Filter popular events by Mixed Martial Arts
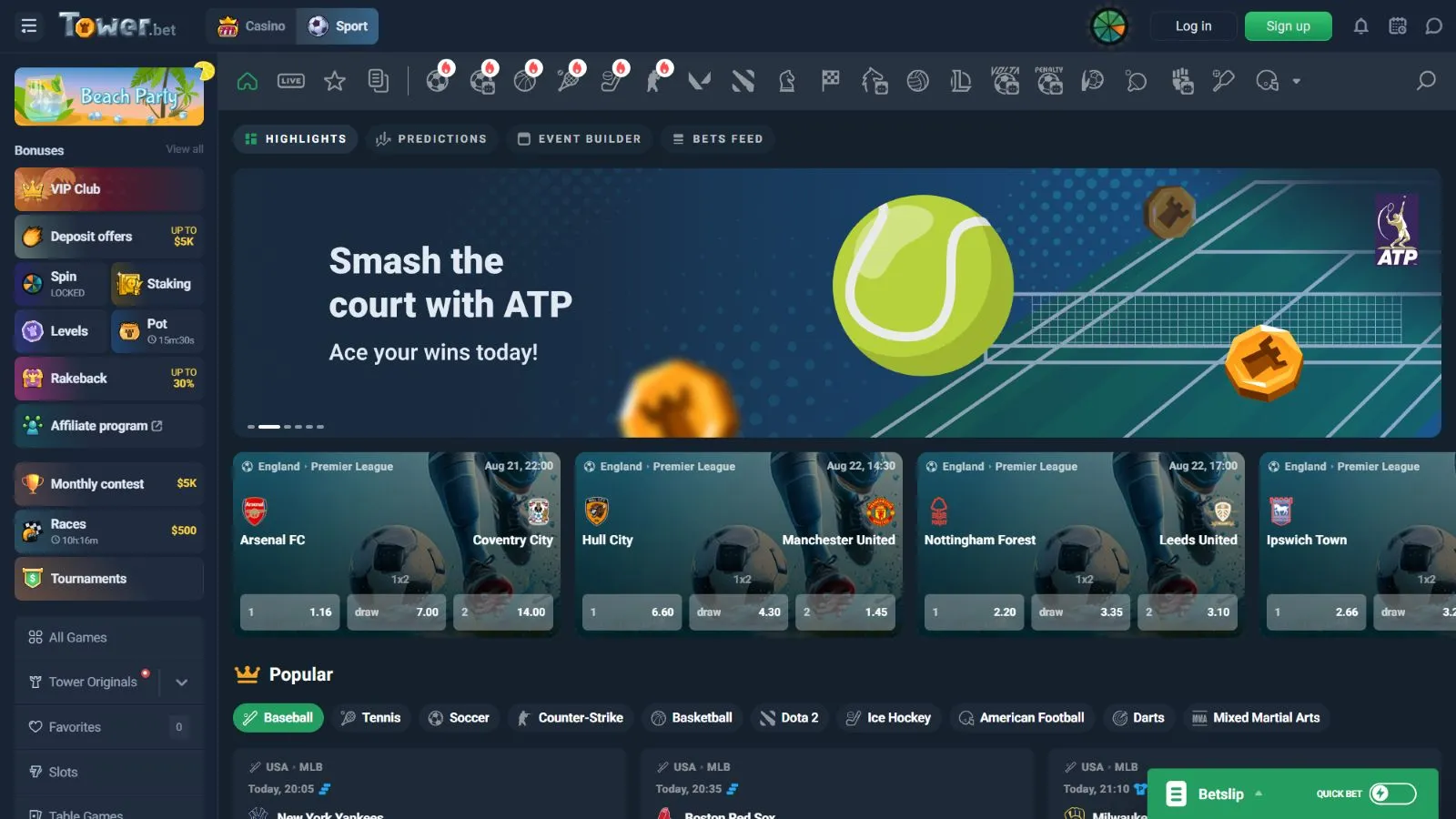Image resolution: width=1456 pixels, height=819 pixels. point(1256,718)
